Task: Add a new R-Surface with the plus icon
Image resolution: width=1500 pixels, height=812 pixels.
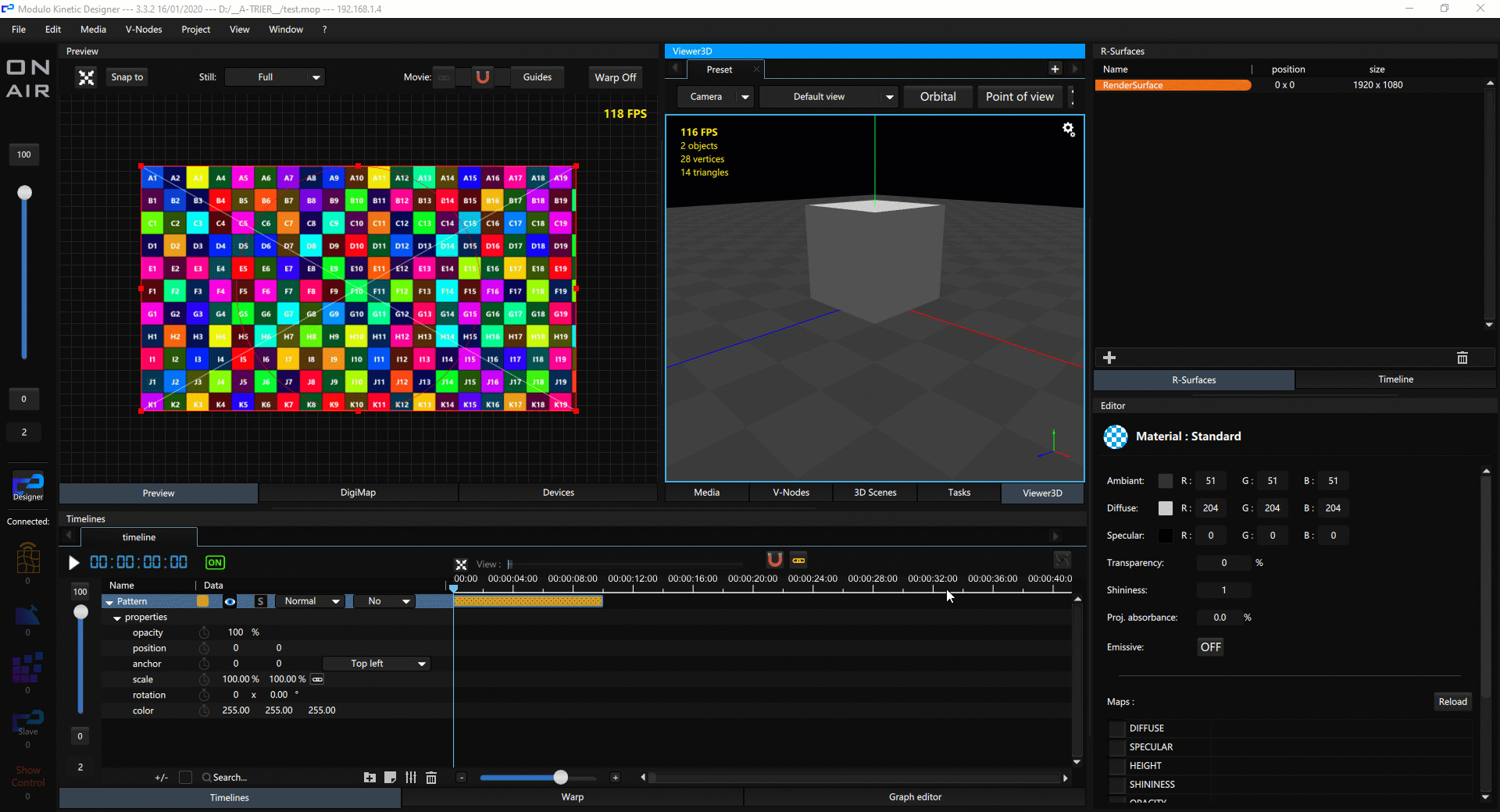Action: tap(1109, 358)
